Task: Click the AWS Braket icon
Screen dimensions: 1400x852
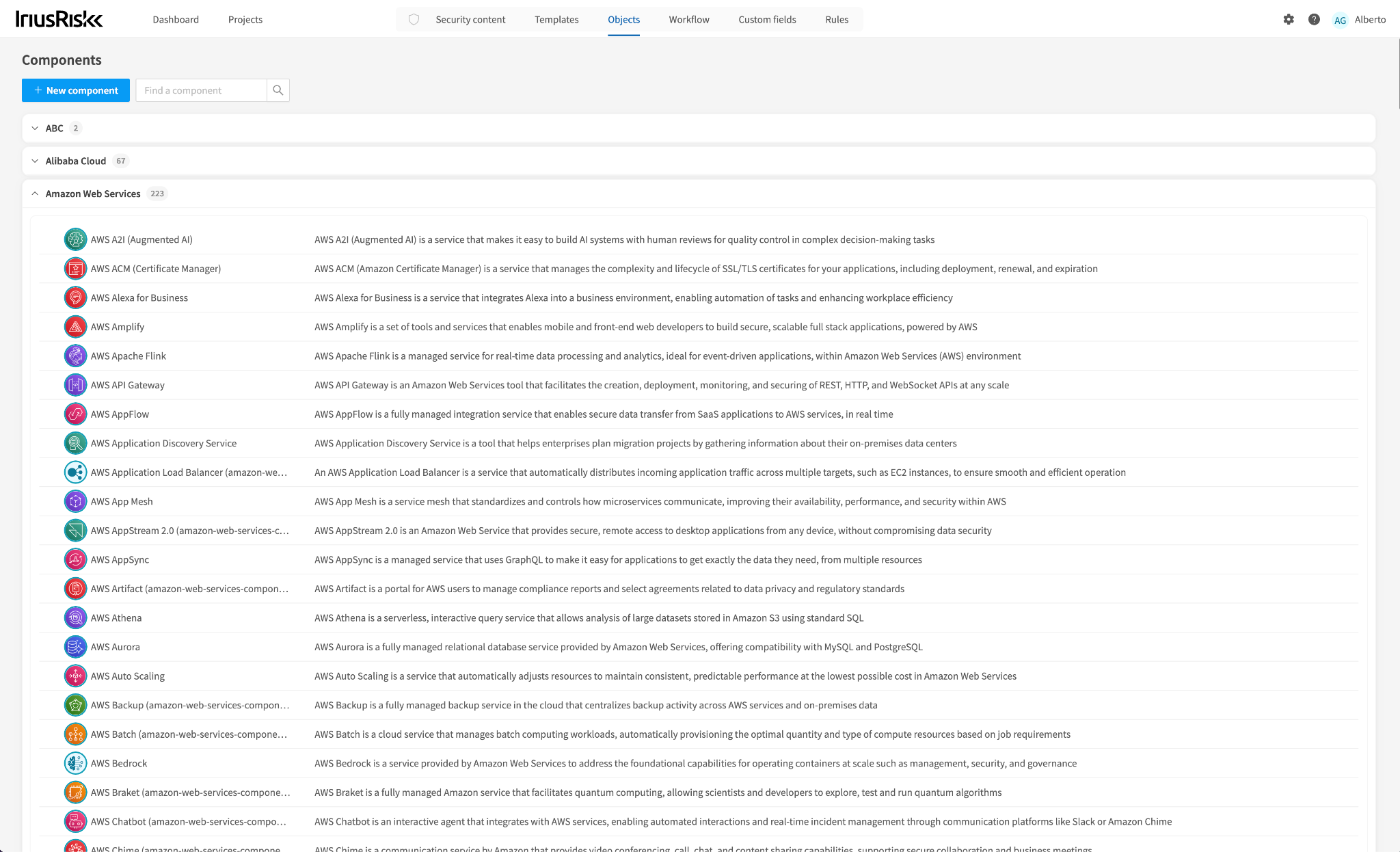Action: coord(75,793)
